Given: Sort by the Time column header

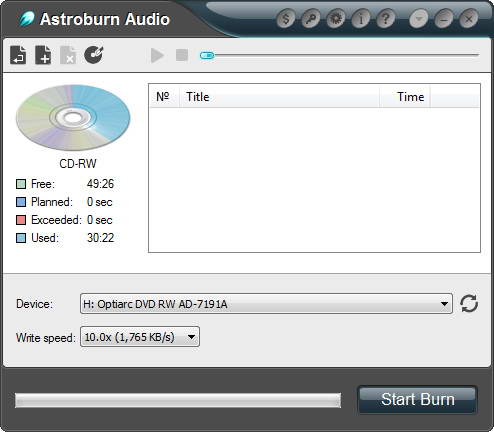Looking at the screenshot, I should 405,97.
